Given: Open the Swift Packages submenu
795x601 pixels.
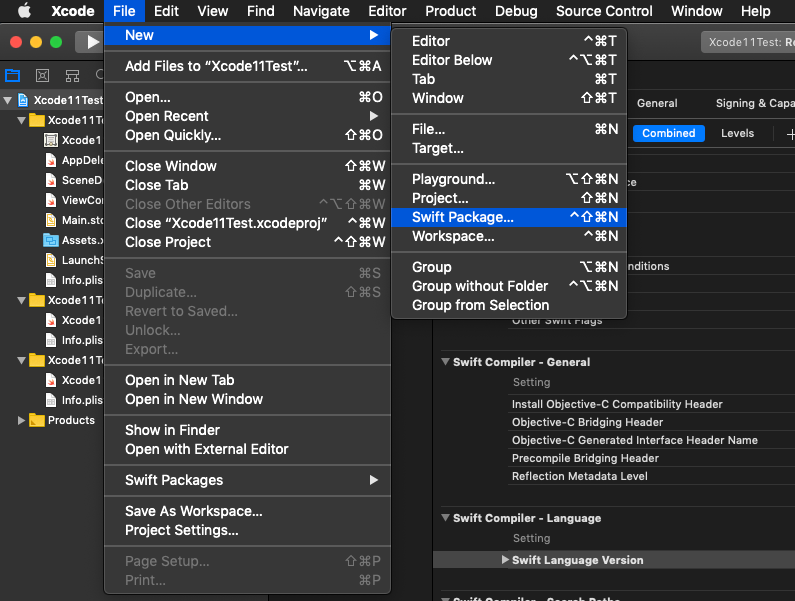Looking at the screenshot, I should pyautogui.click(x=247, y=480).
